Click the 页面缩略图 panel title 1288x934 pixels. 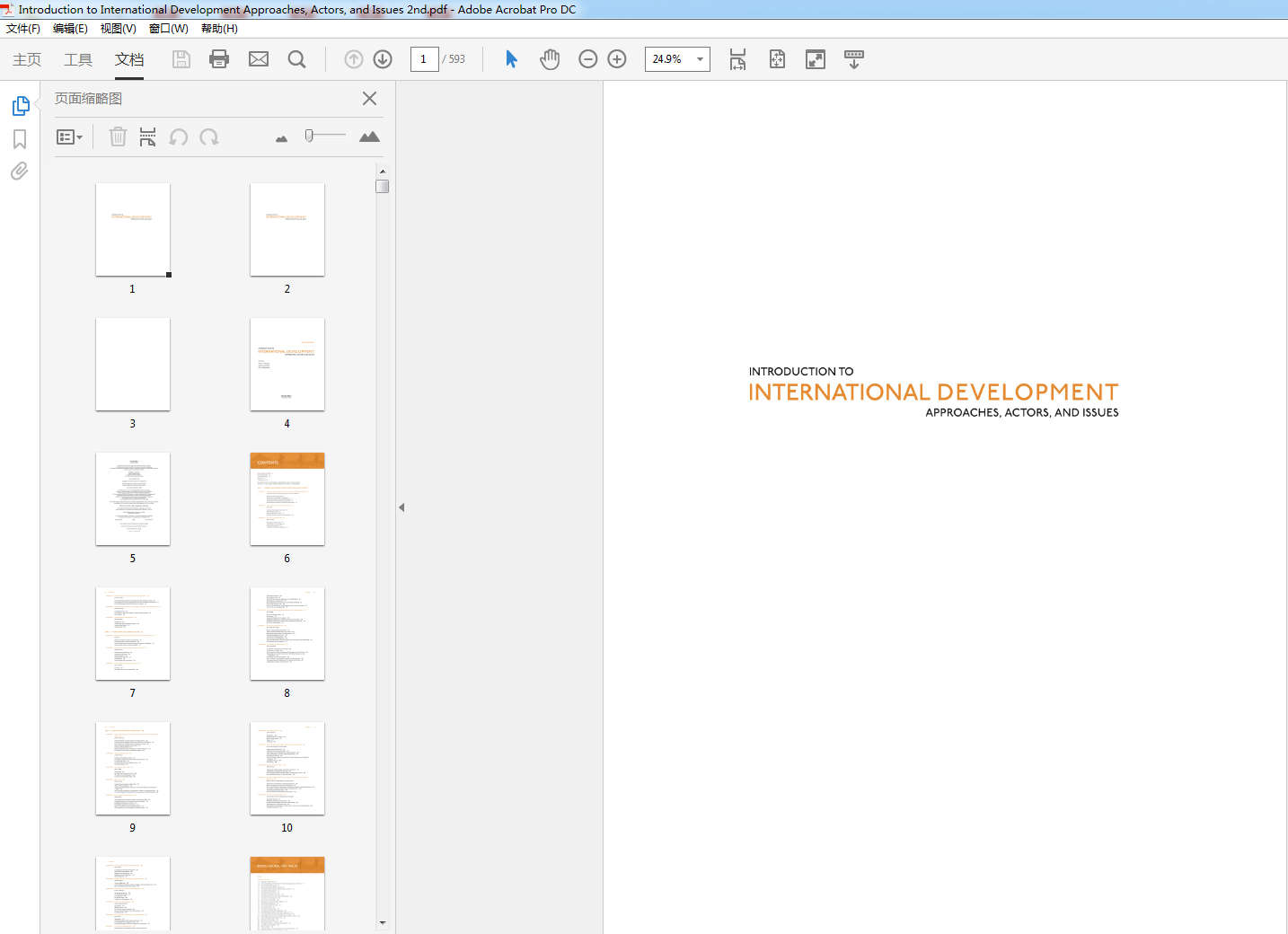click(x=88, y=99)
